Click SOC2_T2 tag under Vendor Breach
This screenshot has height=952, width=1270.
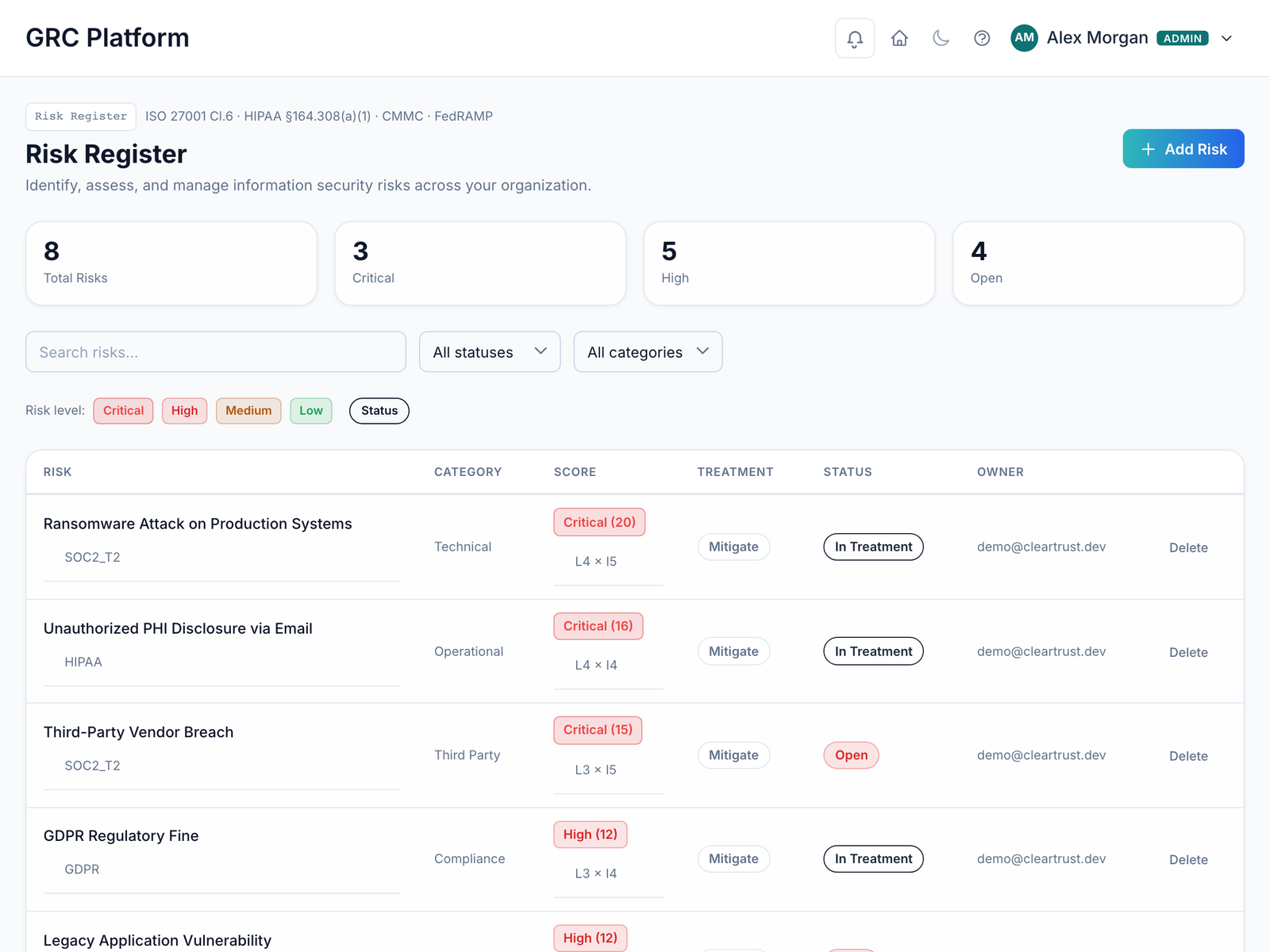[x=92, y=766]
